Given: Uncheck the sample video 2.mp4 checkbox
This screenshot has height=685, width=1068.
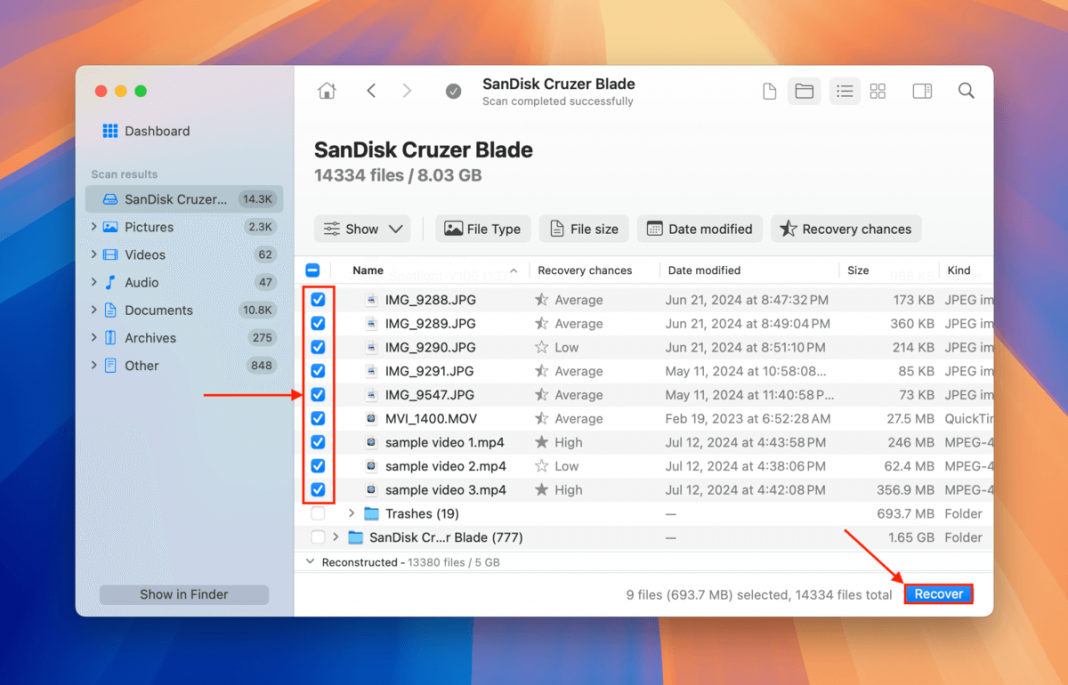Looking at the screenshot, I should click(x=318, y=466).
